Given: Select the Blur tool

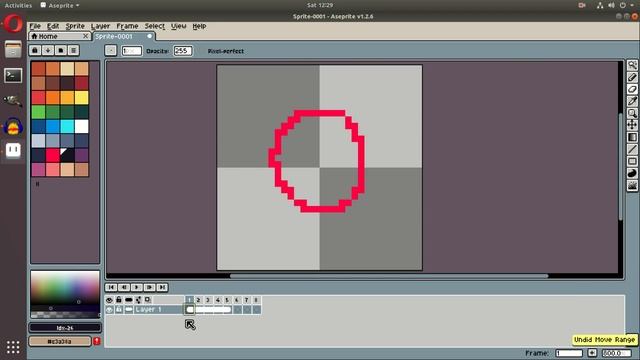Looking at the screenshot, I should pyautogui.click(x=632, y=185).
